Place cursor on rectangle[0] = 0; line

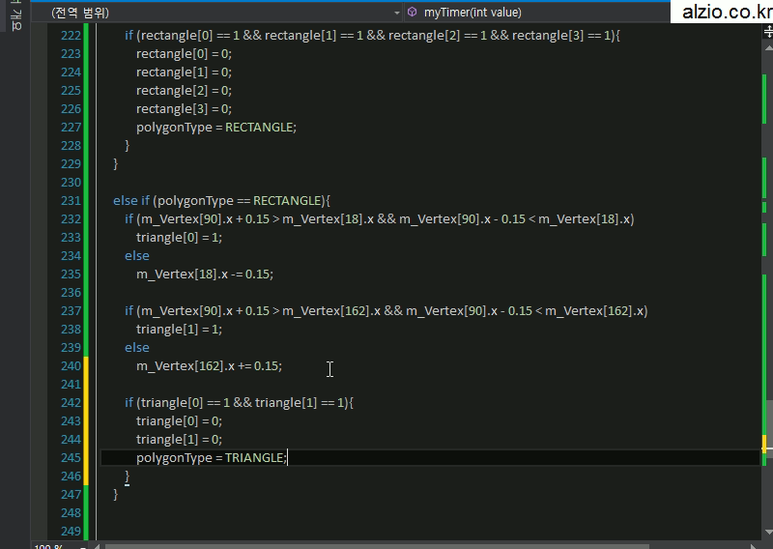coord(184,54)
